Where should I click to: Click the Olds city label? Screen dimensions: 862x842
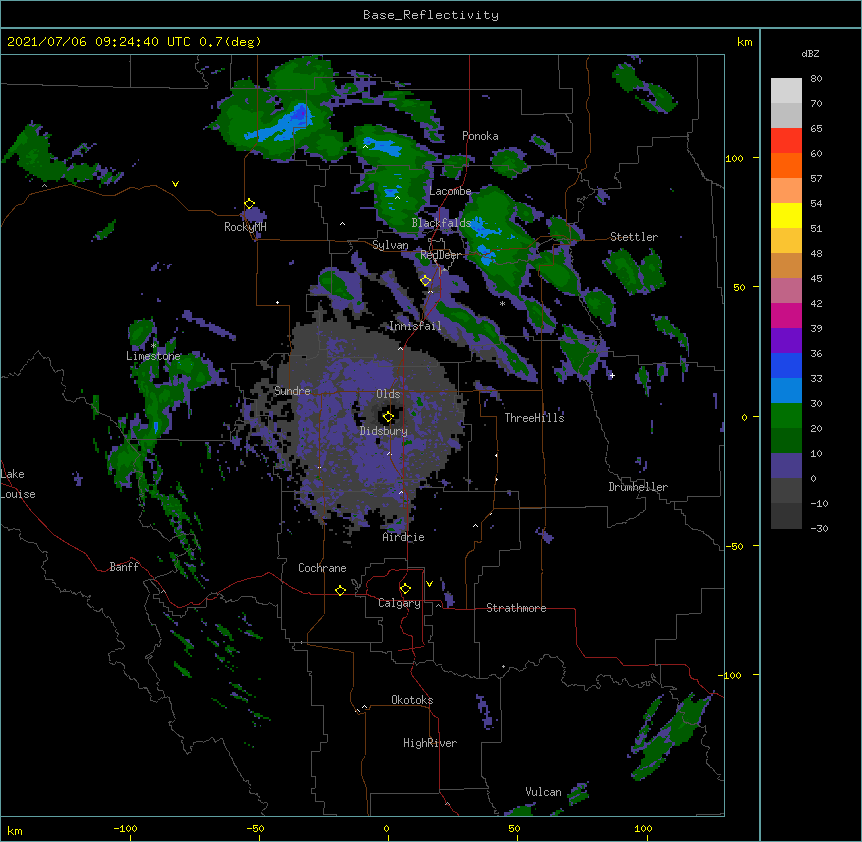click(x=388, y=394)
